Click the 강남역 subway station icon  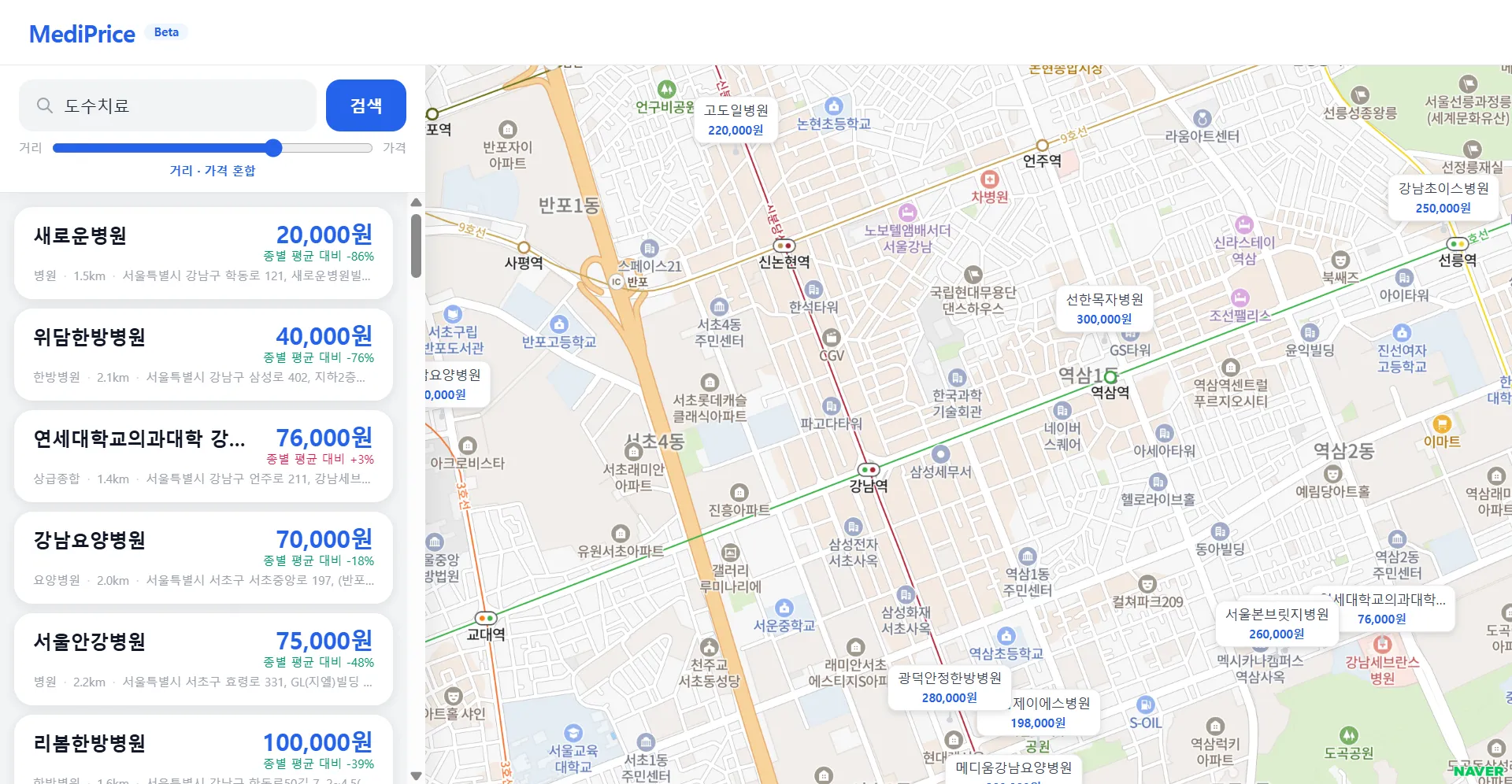(868, 470)
